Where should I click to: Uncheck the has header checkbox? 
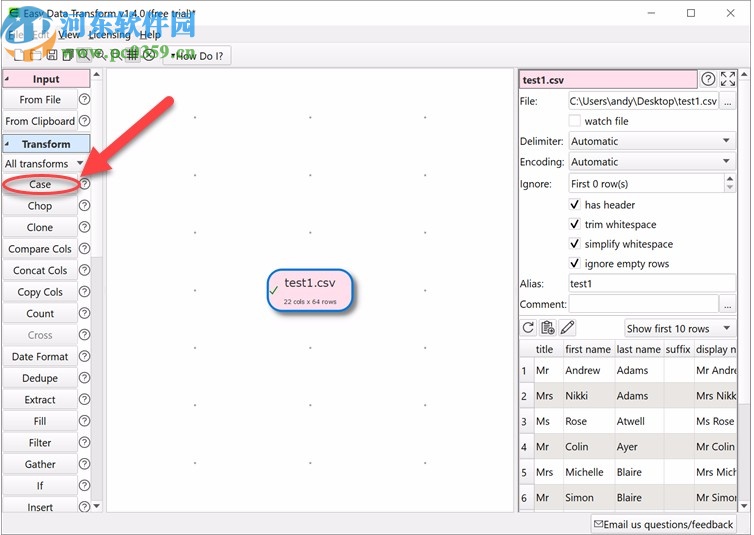point(575,204)
